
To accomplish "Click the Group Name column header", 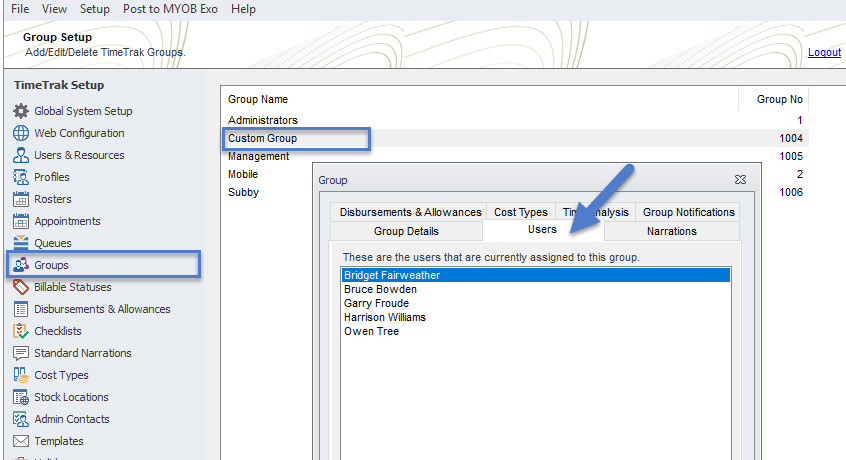I will (x=258, y=99).
